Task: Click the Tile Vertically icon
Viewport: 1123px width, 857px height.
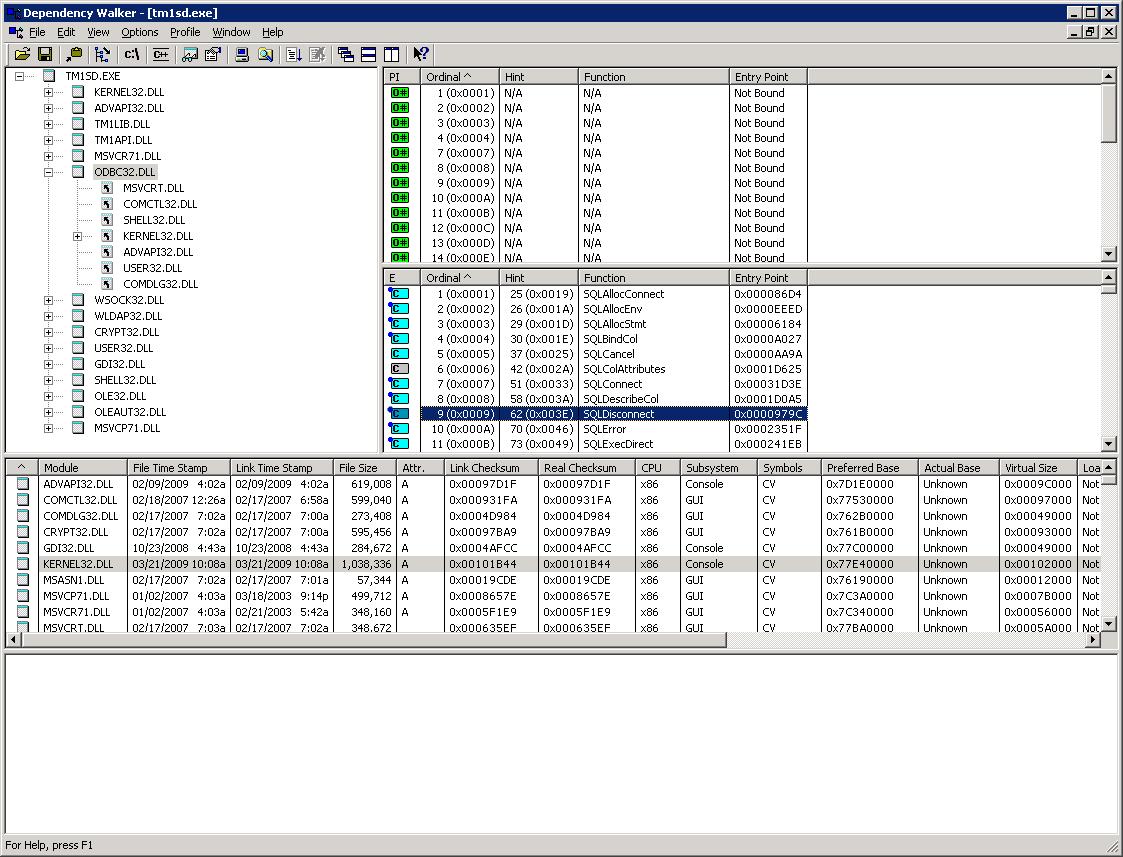Action: [392, 54]
